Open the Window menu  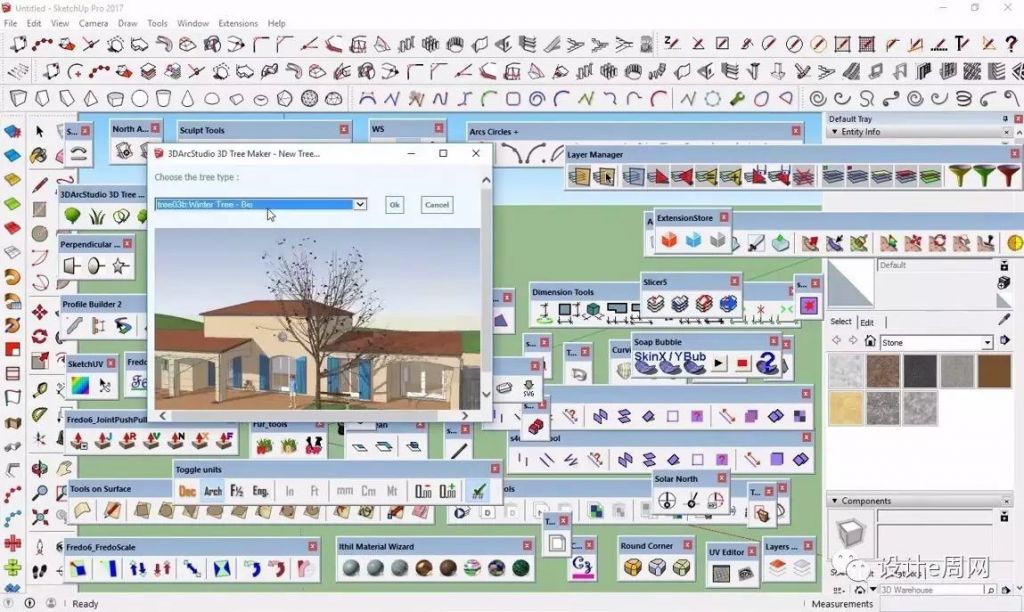[193, 23]
